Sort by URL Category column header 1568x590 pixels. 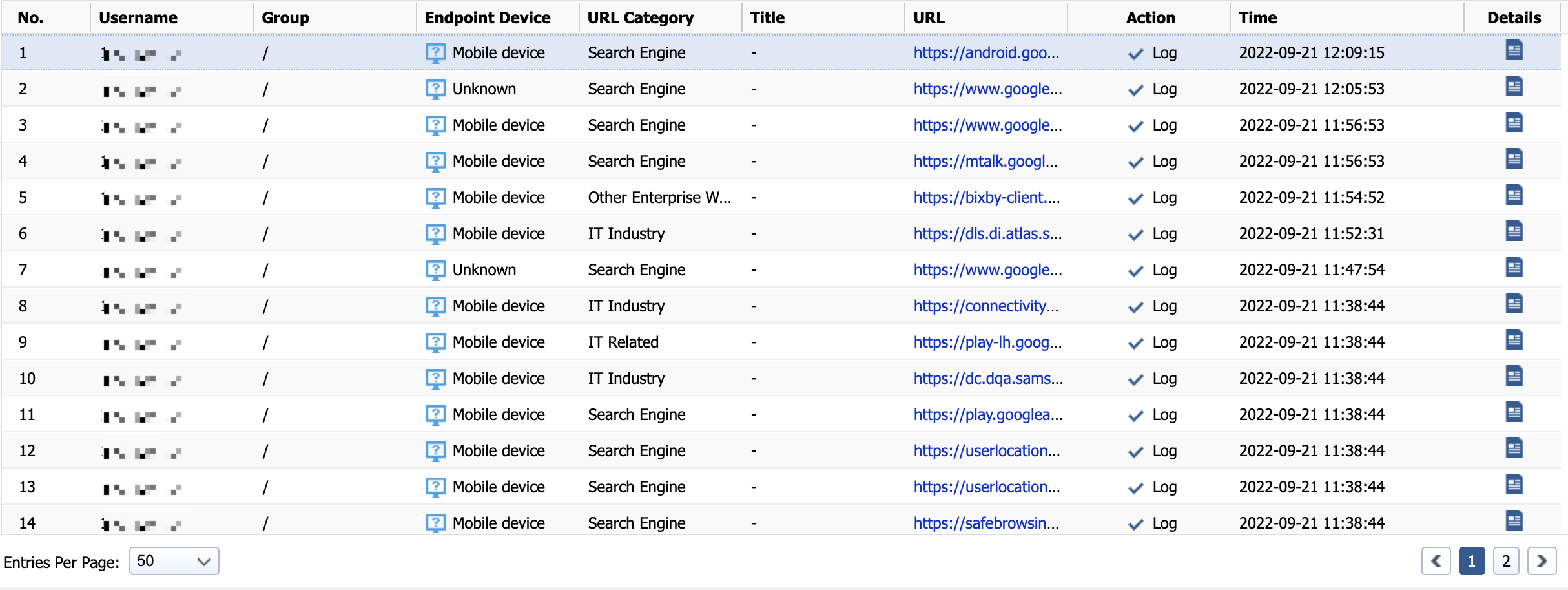tap(640, 18)
